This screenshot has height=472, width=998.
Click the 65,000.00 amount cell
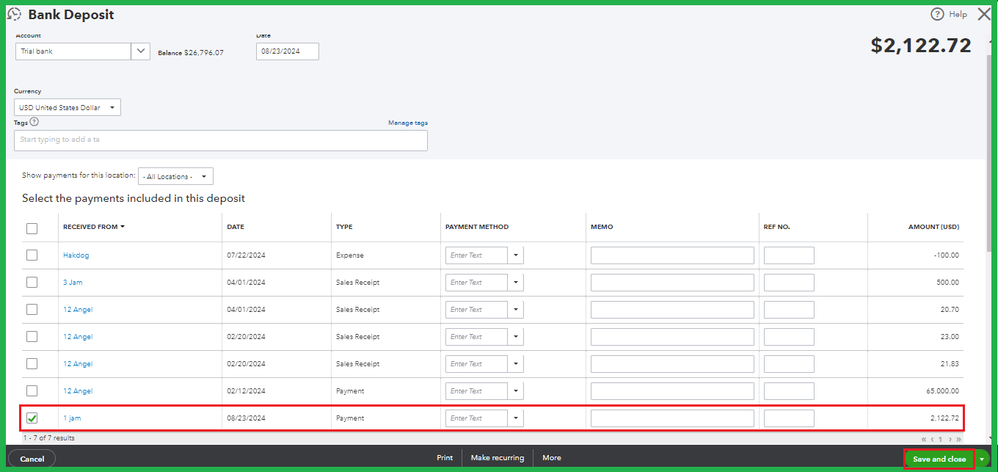[x=942, y=391]
